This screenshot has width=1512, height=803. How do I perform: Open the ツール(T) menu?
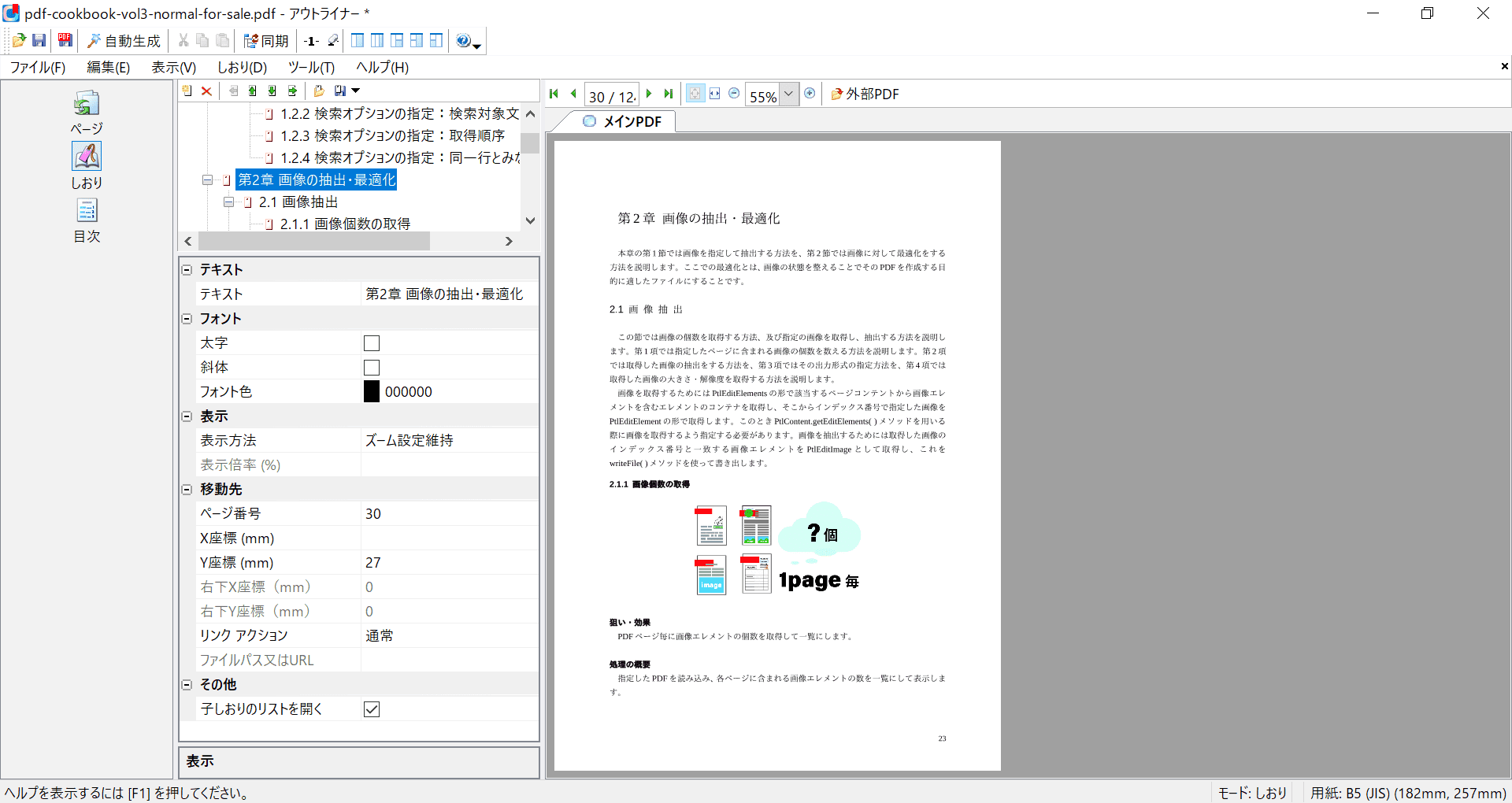[x=311, y=68]
